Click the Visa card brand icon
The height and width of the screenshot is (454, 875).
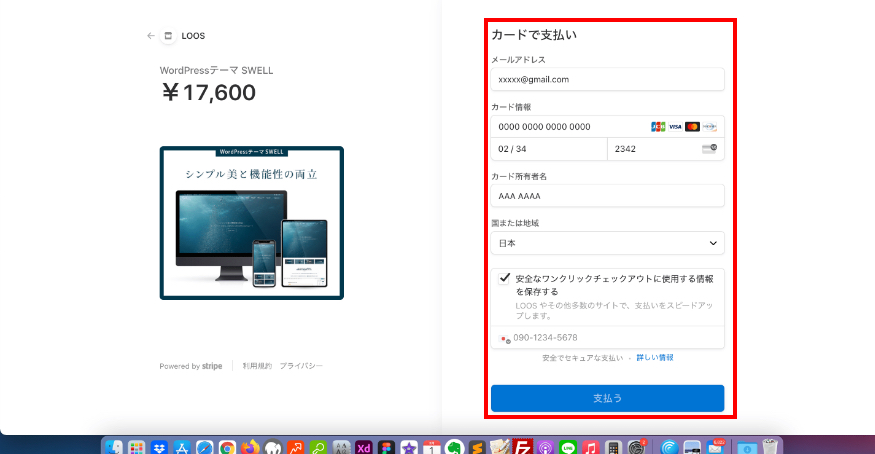[675, 127]
